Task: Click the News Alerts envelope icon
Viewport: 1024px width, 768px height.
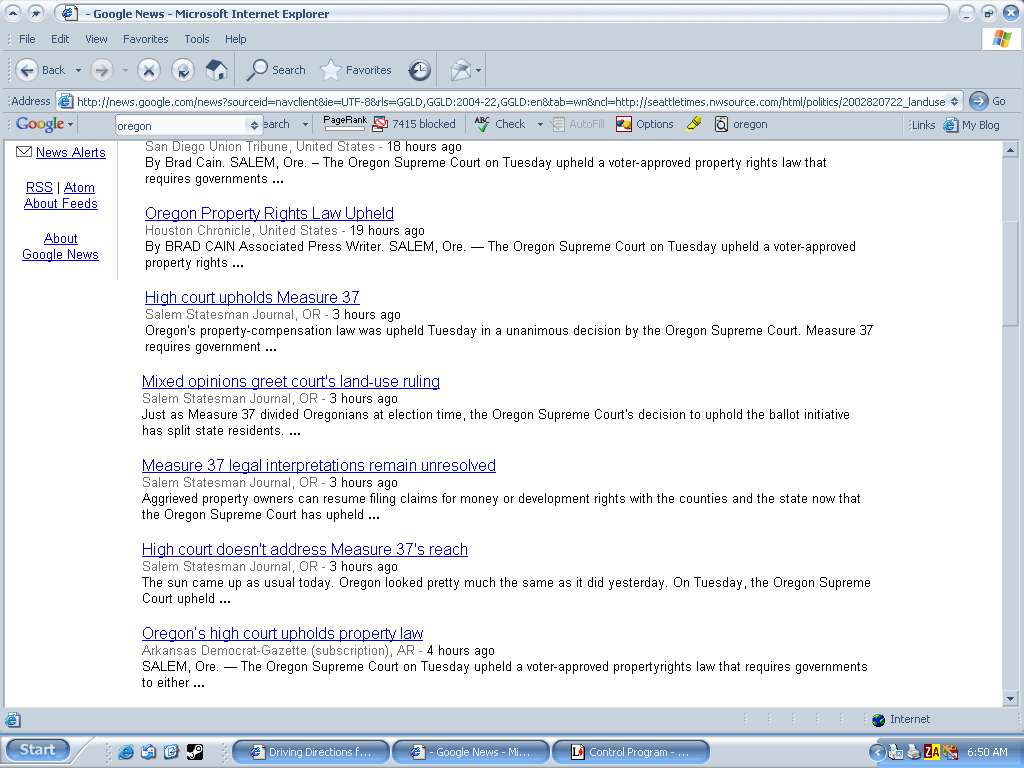Action: [x=24, y=152]
